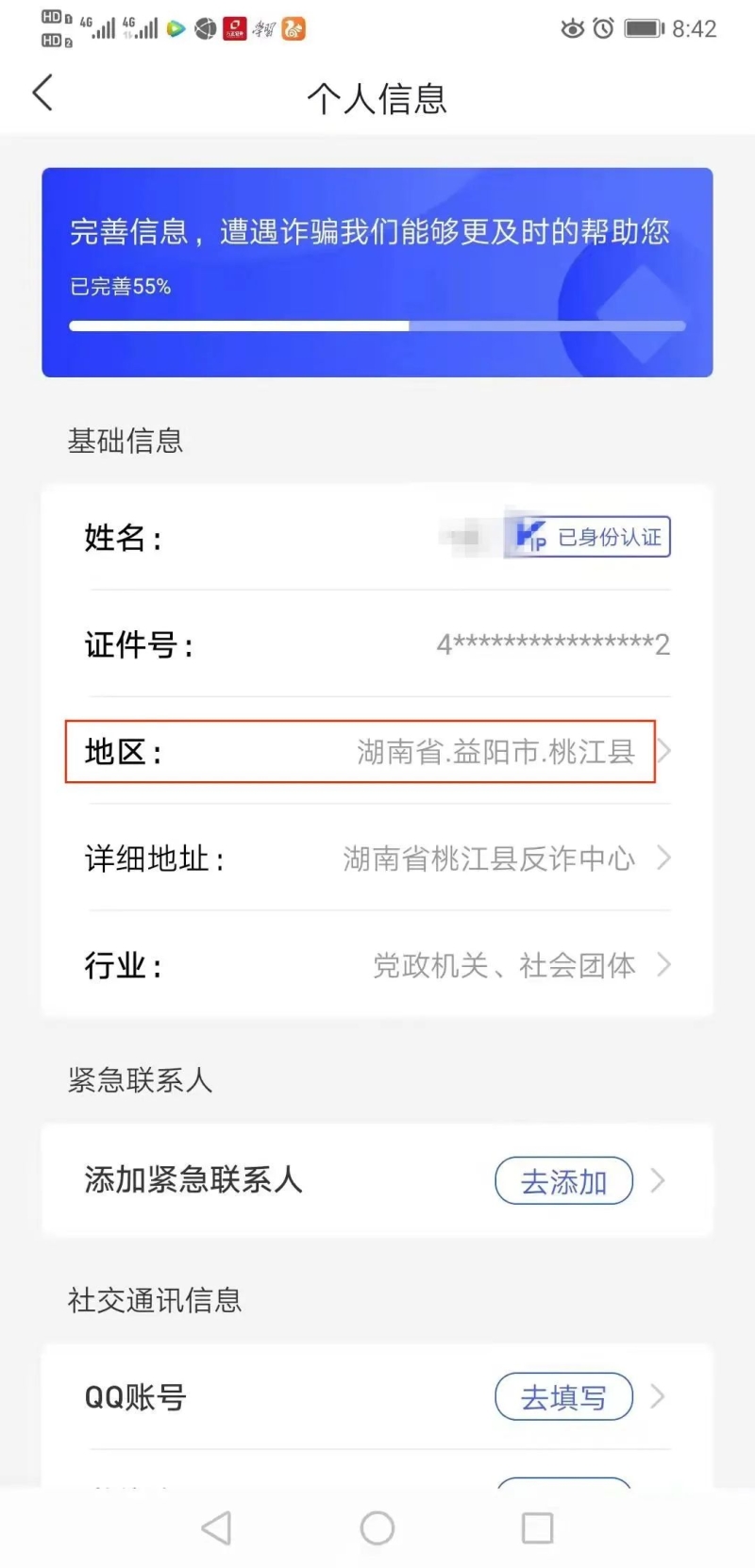Image resolution: width=755 pixels, height=1568 pixels.
Task: Expand the 行业 industry chevron
Action: point(664,964)
